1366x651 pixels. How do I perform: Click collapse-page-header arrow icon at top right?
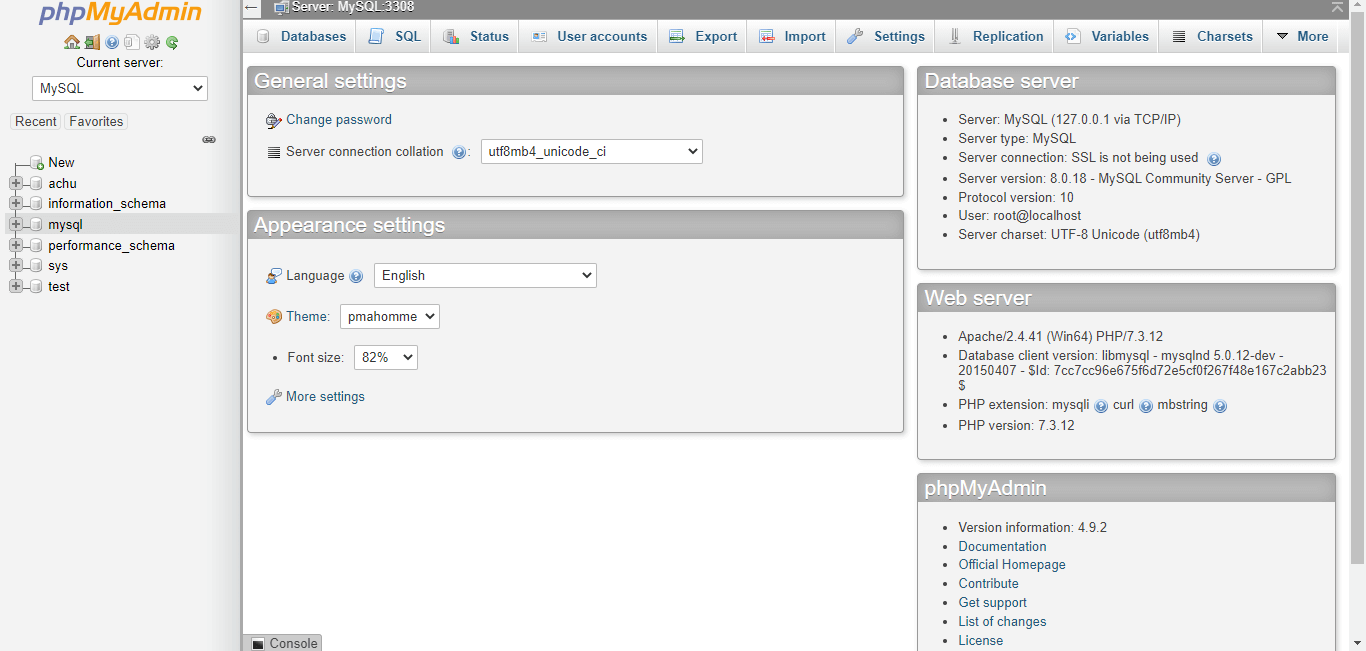[x=1337, y=7]
